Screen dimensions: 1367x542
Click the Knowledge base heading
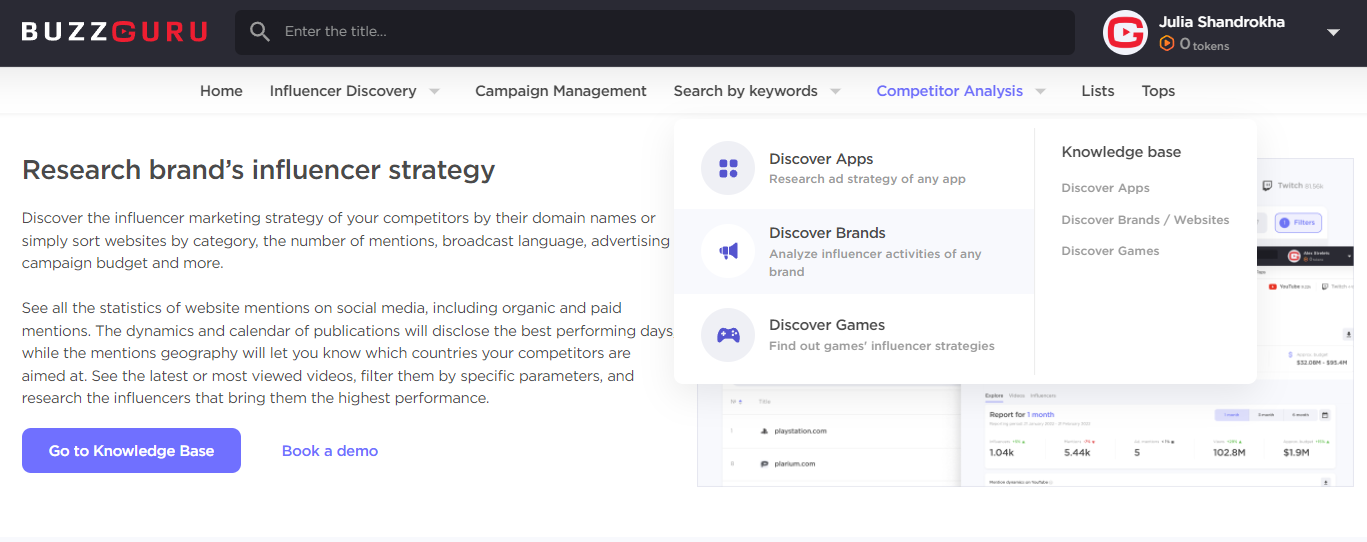[x=1121, y=152]
